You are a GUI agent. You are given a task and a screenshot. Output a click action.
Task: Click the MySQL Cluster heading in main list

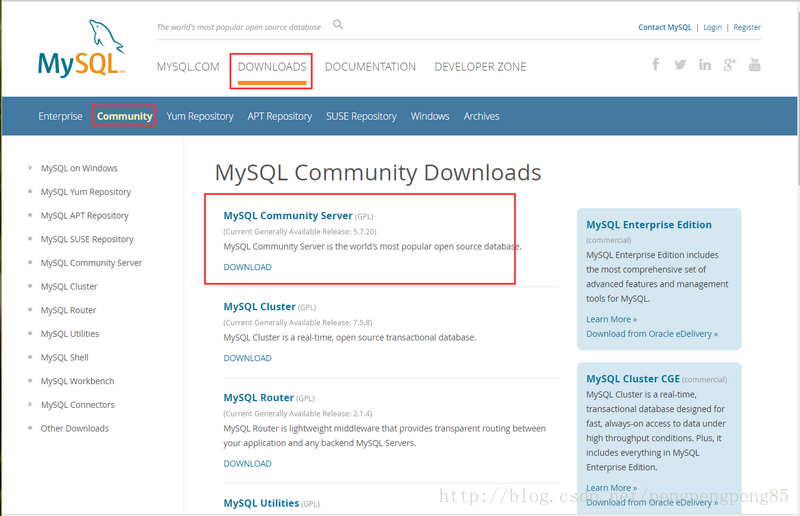pos(259,307)
